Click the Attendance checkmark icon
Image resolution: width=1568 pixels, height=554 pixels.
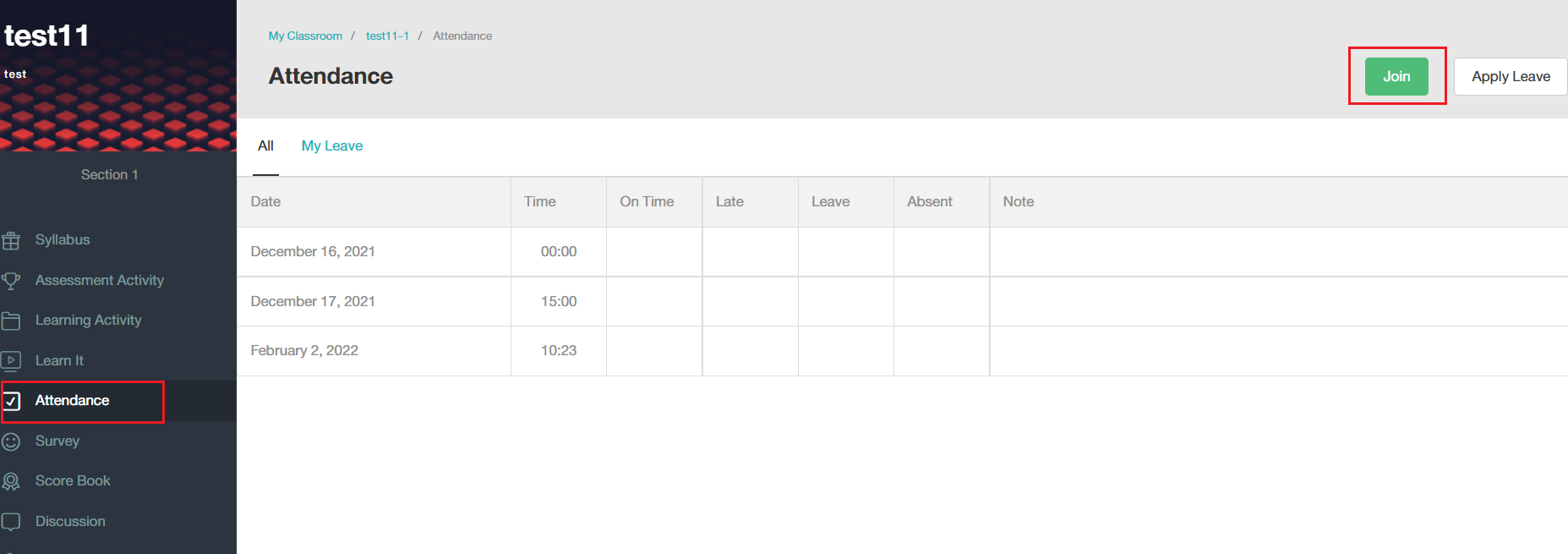(x=12, y=401)
